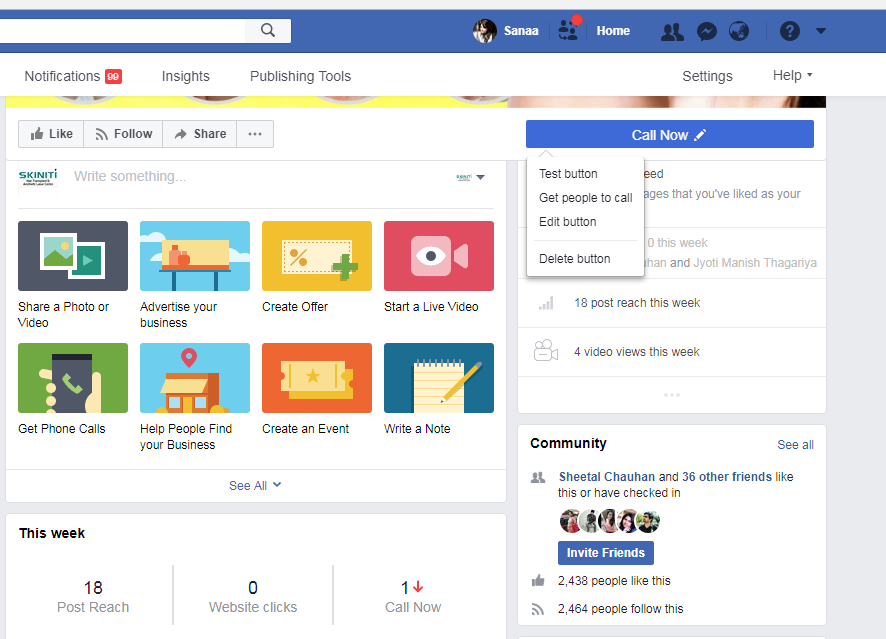Open Sanaa's profile picture
The height and width of the screenshot is (639, 886).
[484, 31]
